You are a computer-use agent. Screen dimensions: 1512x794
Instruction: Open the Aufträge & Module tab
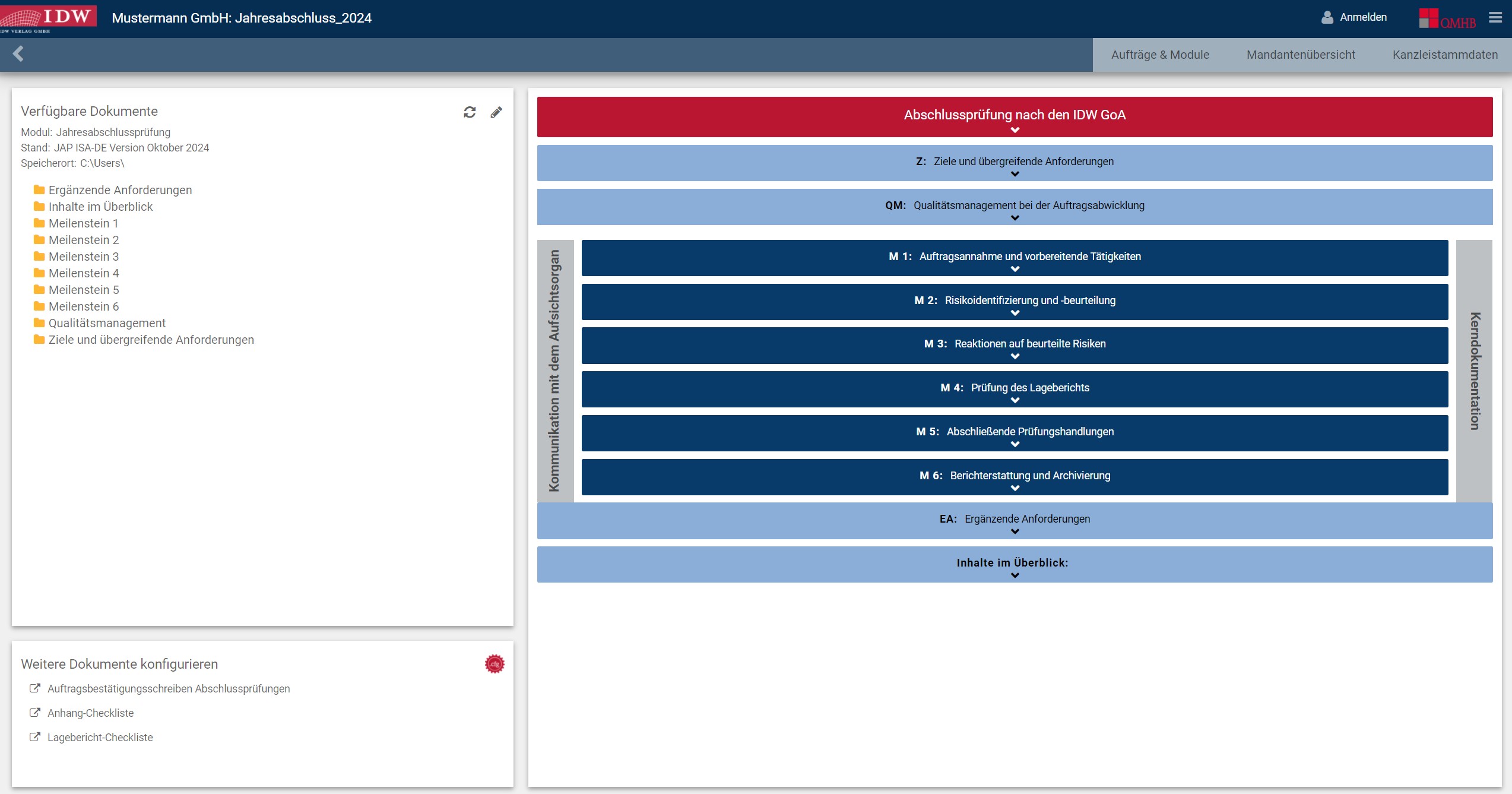1160,55
